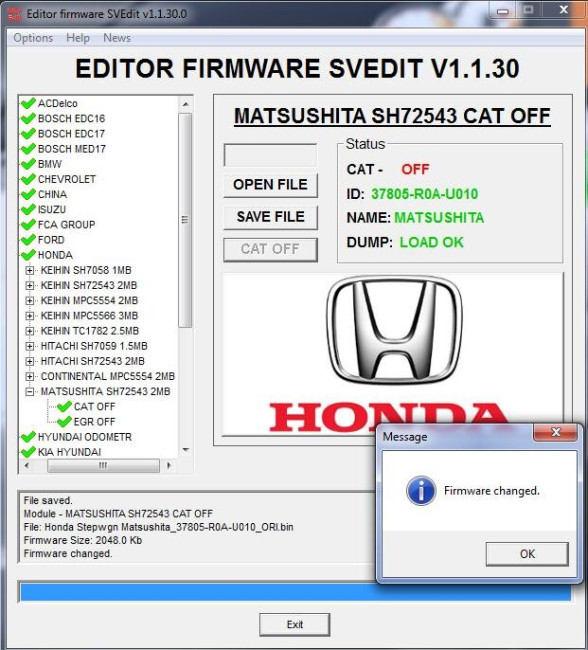
Task: Expand the KEIHIN SH72543 2MB node
Action: click(x=29, y=286)
